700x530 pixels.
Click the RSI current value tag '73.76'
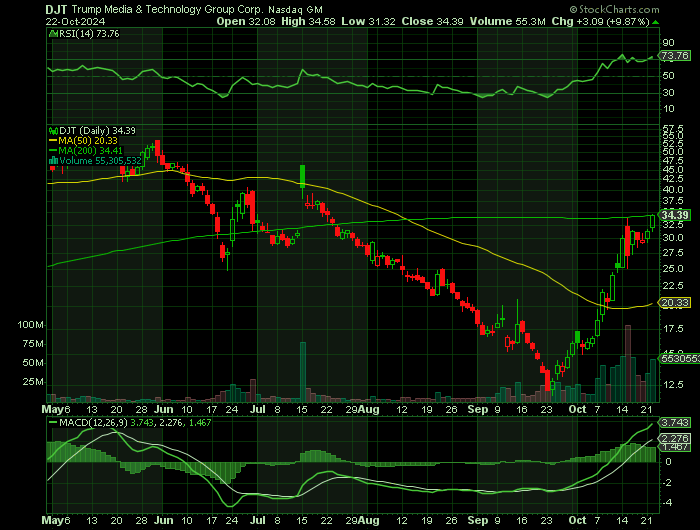pyautogui.click(x=675, y=56)
